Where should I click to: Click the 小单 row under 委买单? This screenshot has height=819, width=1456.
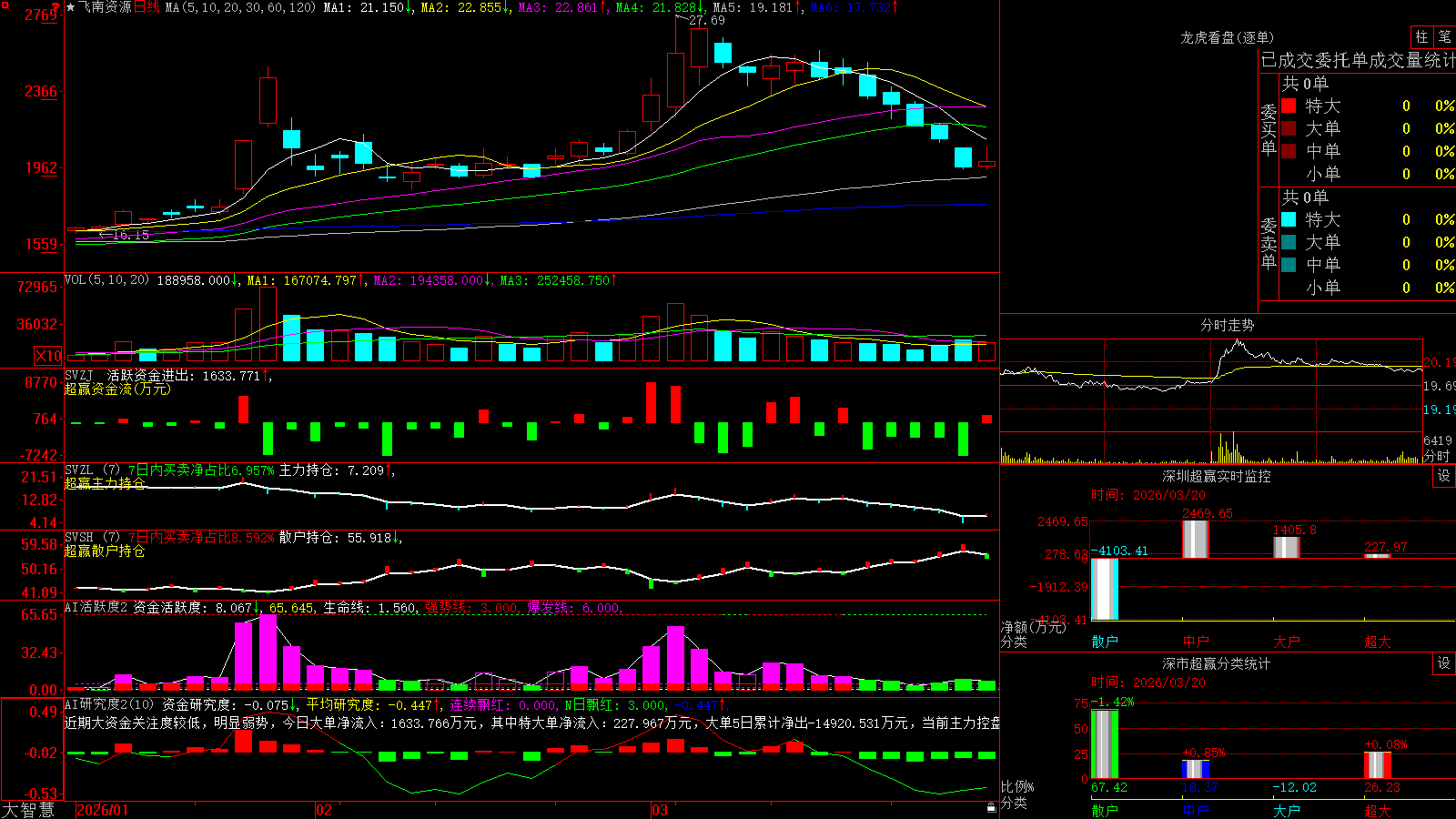pyautogui.click(x=1368, y=174)
